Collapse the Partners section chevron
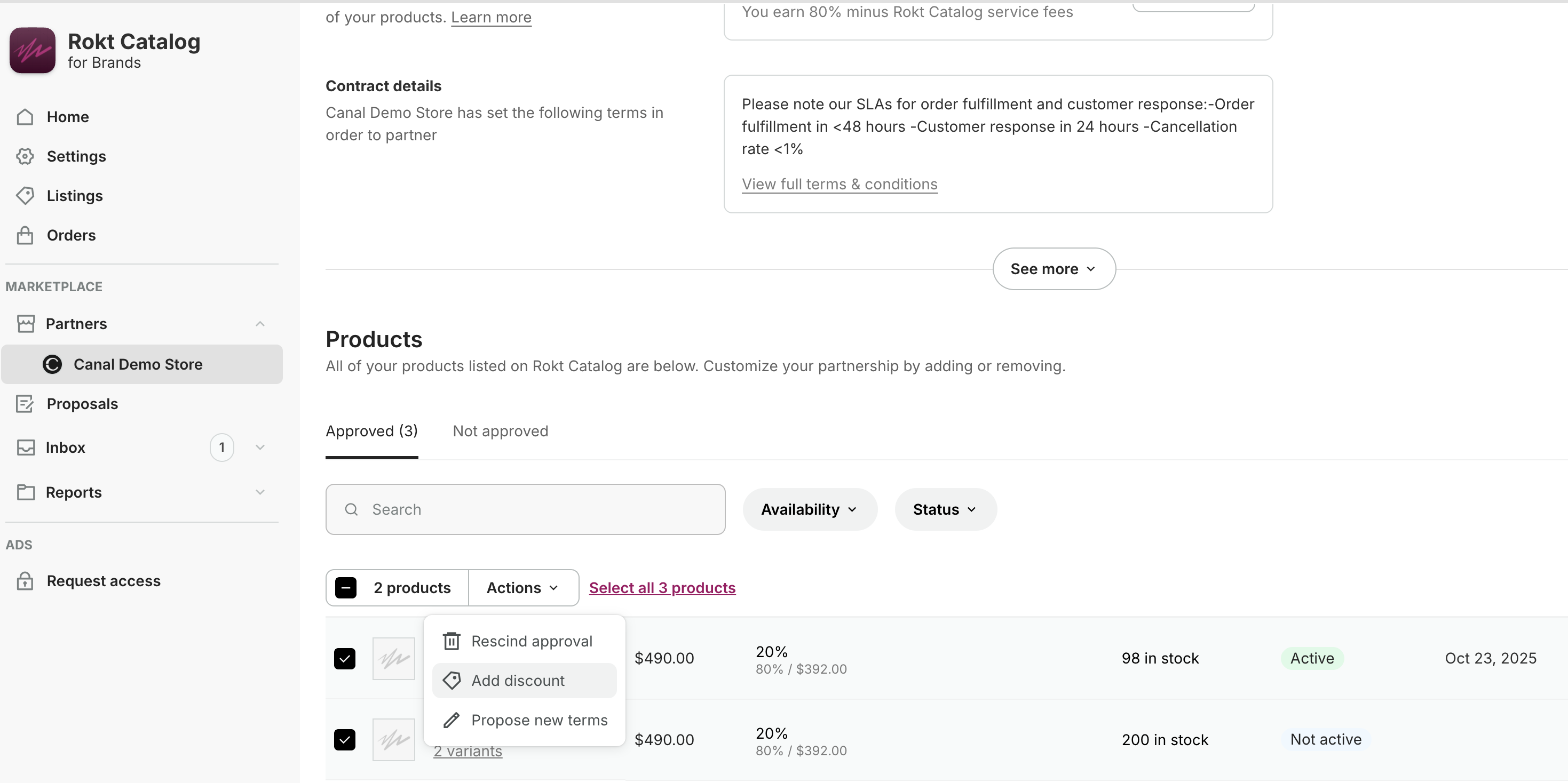This screenshot has height=783, width=1568. (x=260, y=324)
